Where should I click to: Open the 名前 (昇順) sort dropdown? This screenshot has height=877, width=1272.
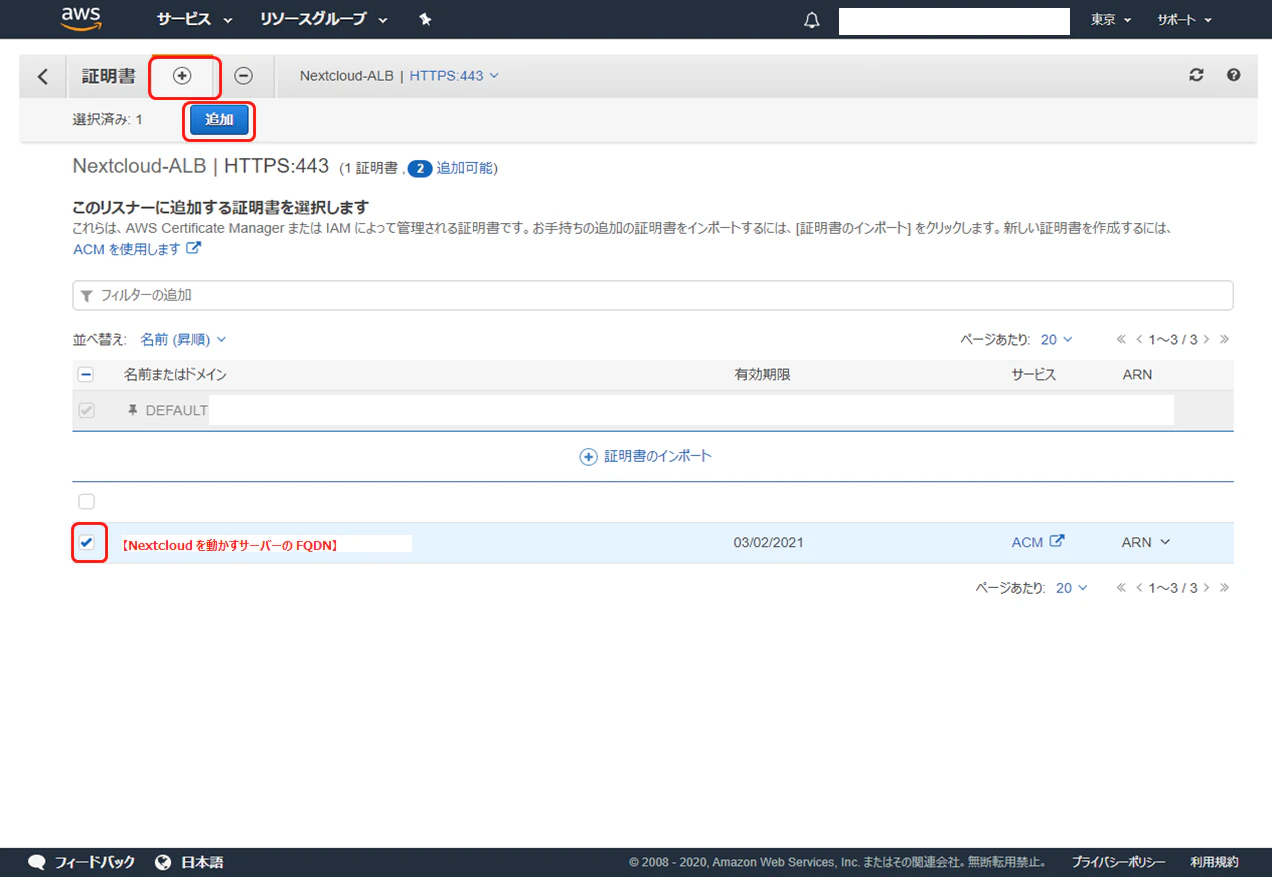click(183, 340)
